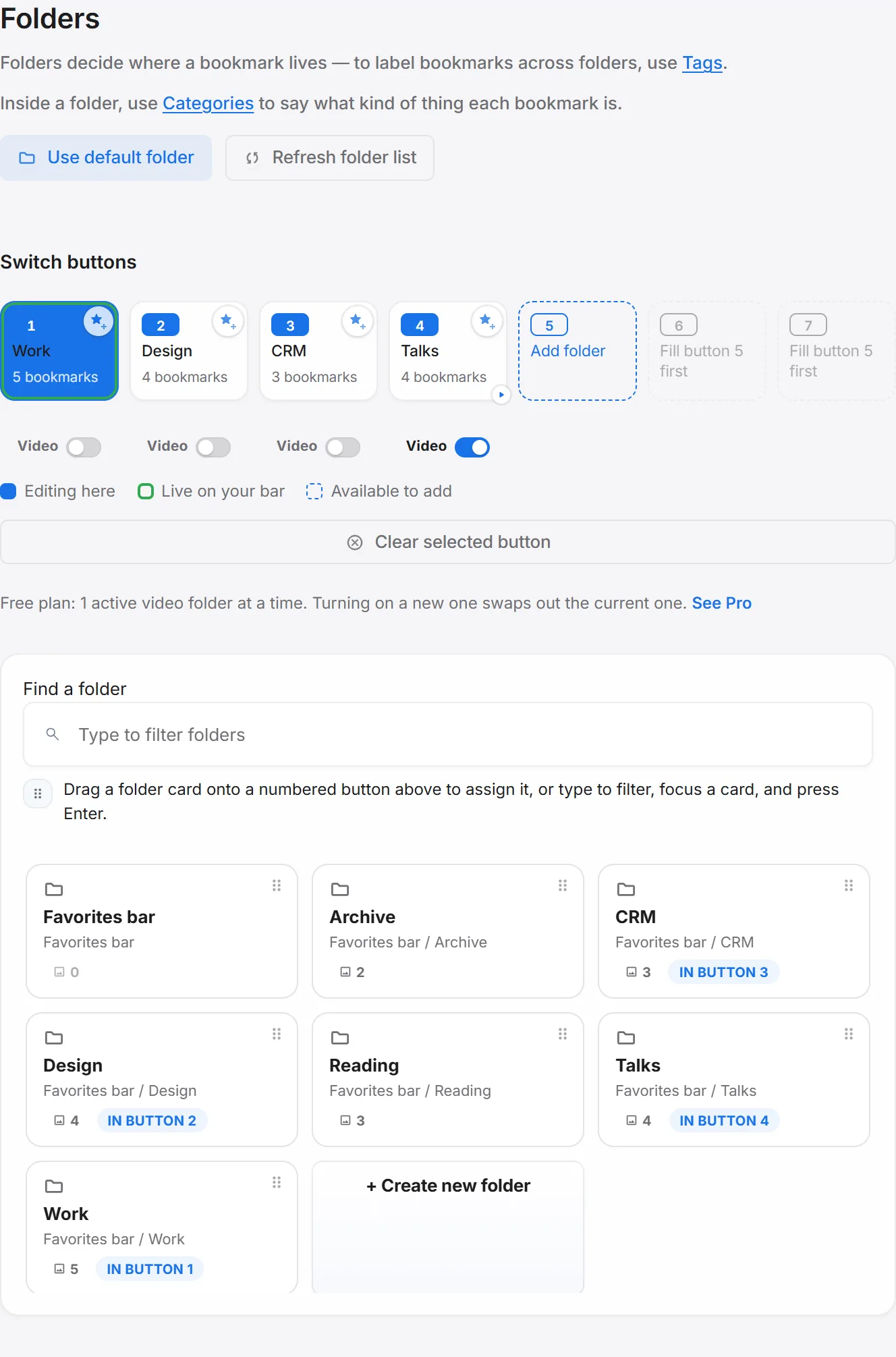Screen dimensions: 896x1357
Task: Click the folder icon on Reading card
Action: 340,1038
